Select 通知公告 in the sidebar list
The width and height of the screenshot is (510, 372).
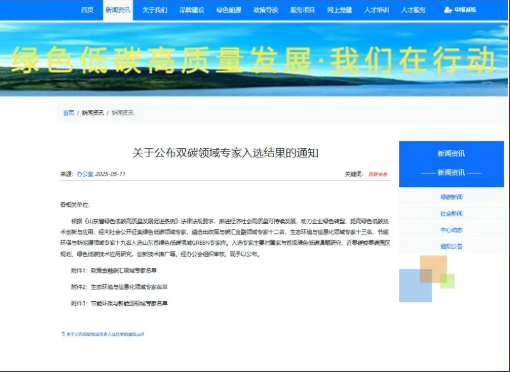tap(451, 246)
